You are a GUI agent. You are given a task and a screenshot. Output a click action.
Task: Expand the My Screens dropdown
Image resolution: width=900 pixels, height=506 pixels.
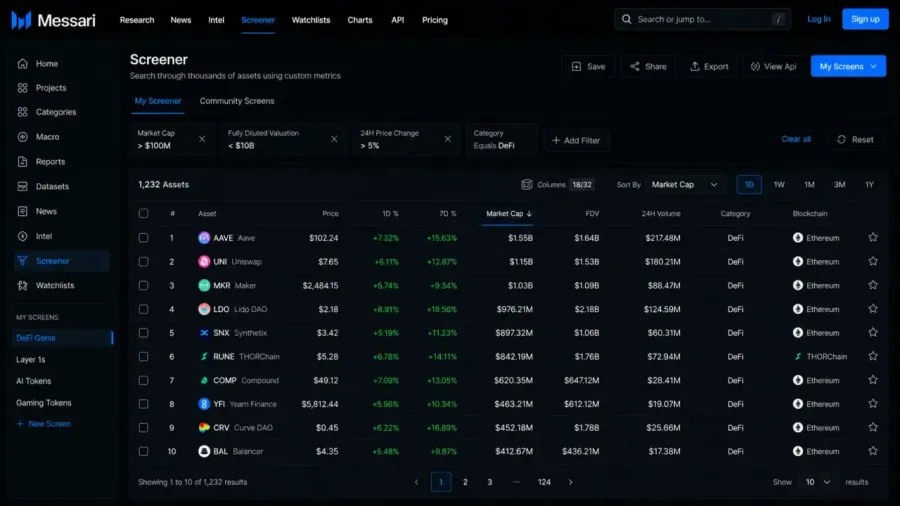tap(848, 67)
